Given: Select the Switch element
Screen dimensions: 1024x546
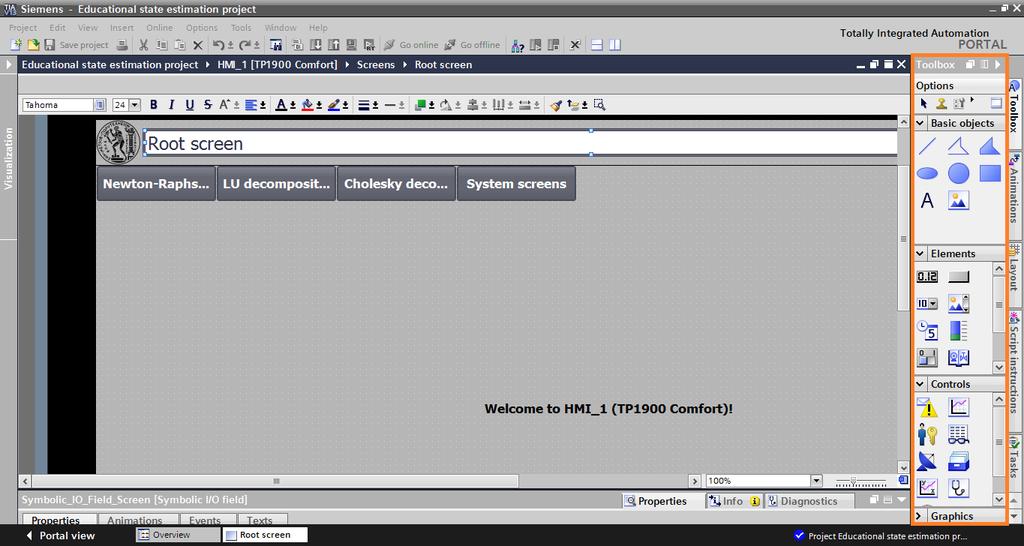Looking at the screenshot, I should tap(927, 357).
